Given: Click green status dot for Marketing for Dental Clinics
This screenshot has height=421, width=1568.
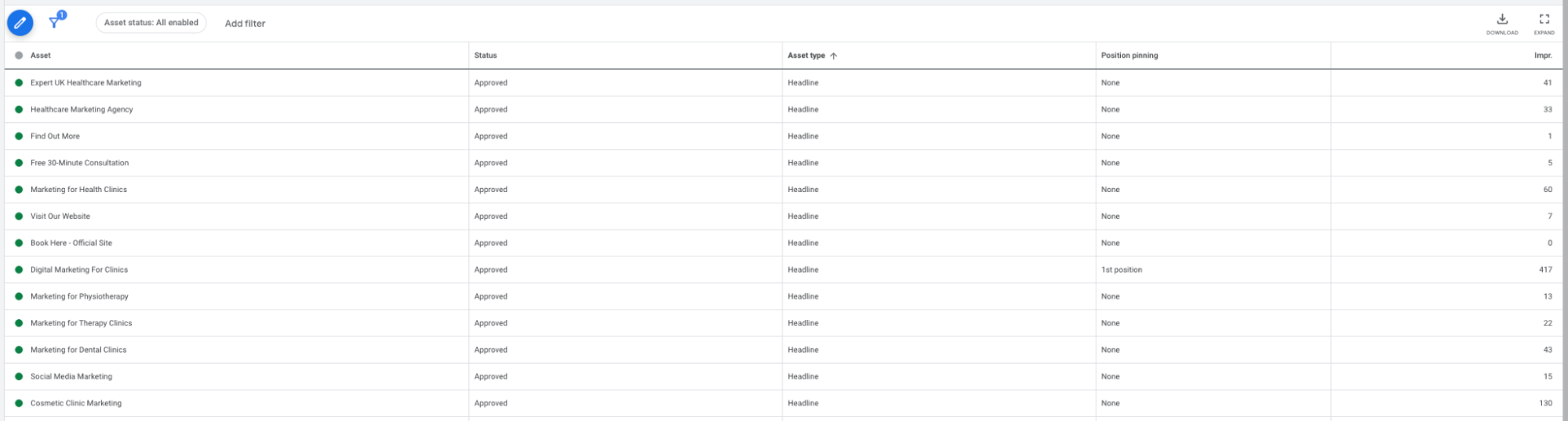Looking at the screenshot, I should (x=19, y=349).
